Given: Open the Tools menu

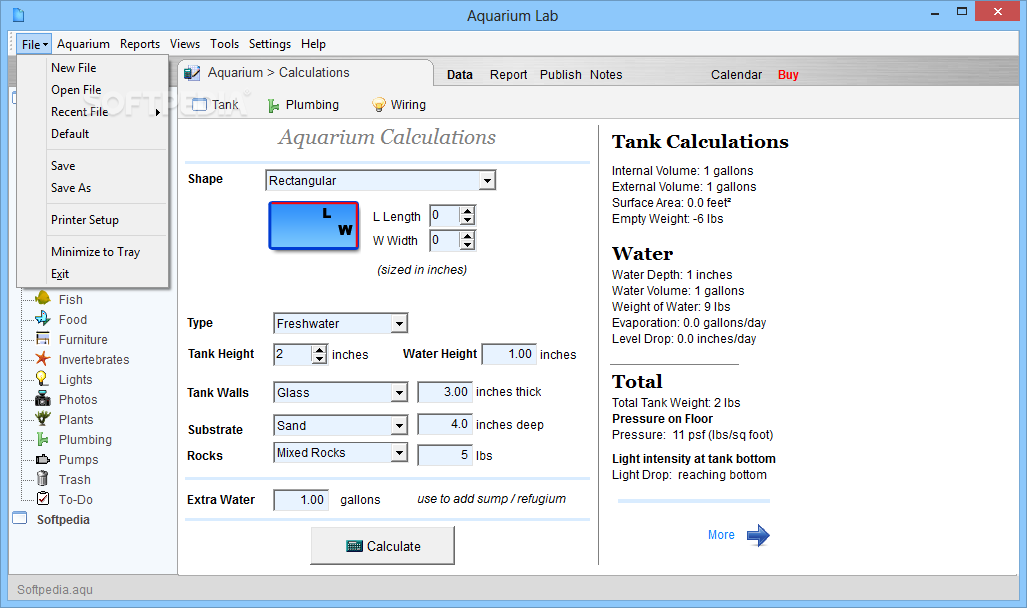Looking at the screenshot, I should click(x=224, y=44).
